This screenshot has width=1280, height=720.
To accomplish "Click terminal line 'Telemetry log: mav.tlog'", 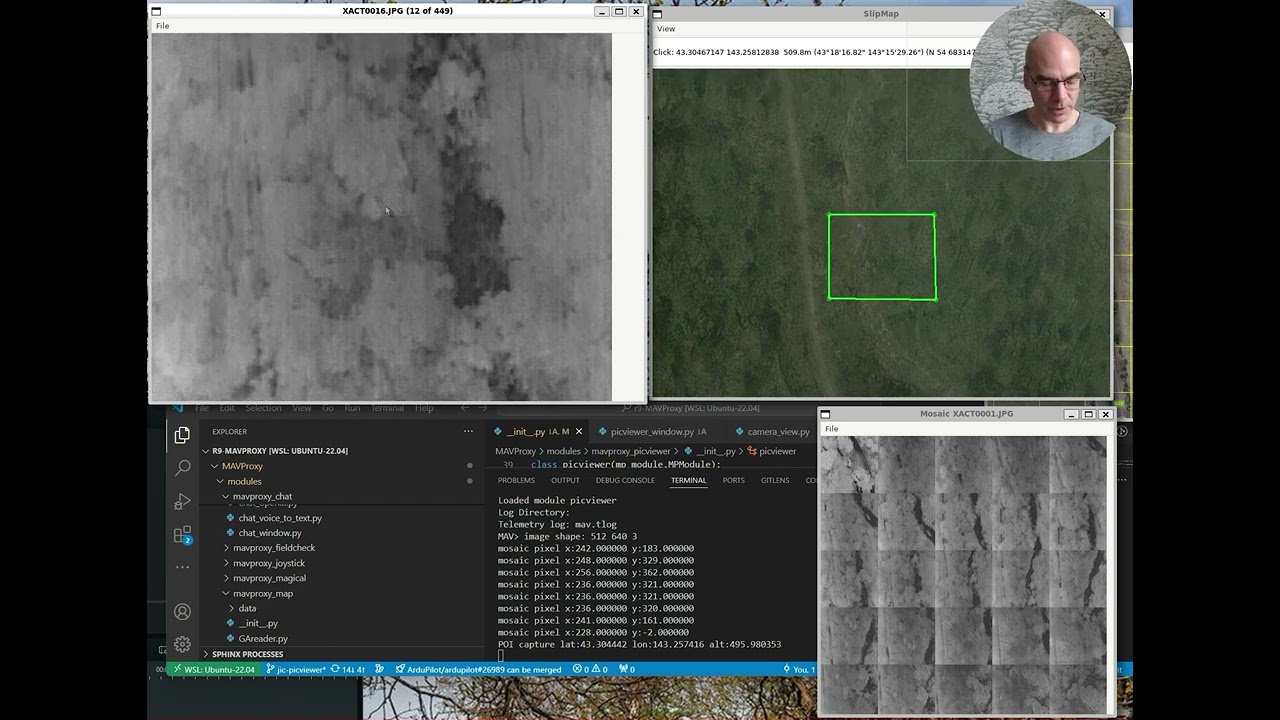I will pyautogui.click(x=557, y=524).
